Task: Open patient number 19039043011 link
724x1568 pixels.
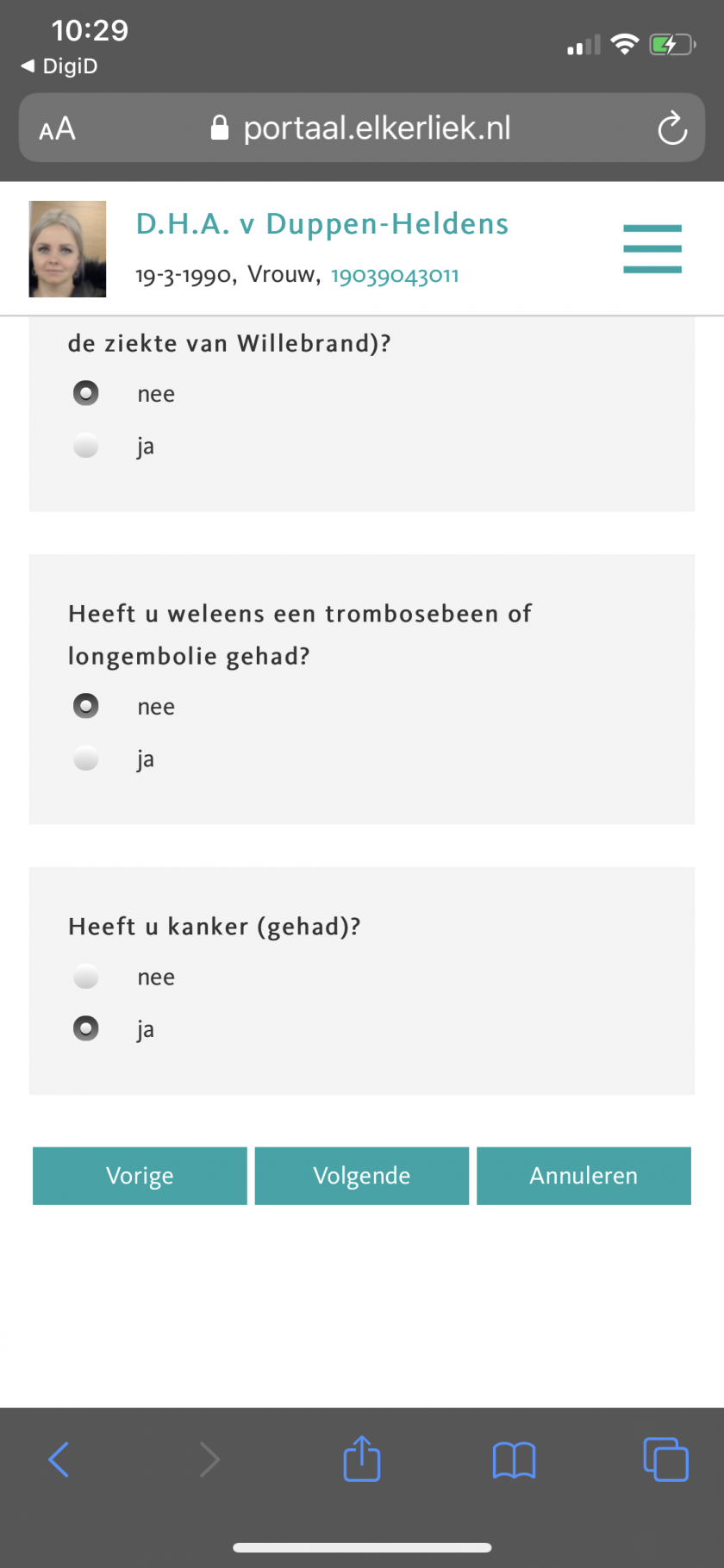Action: tap(395, 276)
